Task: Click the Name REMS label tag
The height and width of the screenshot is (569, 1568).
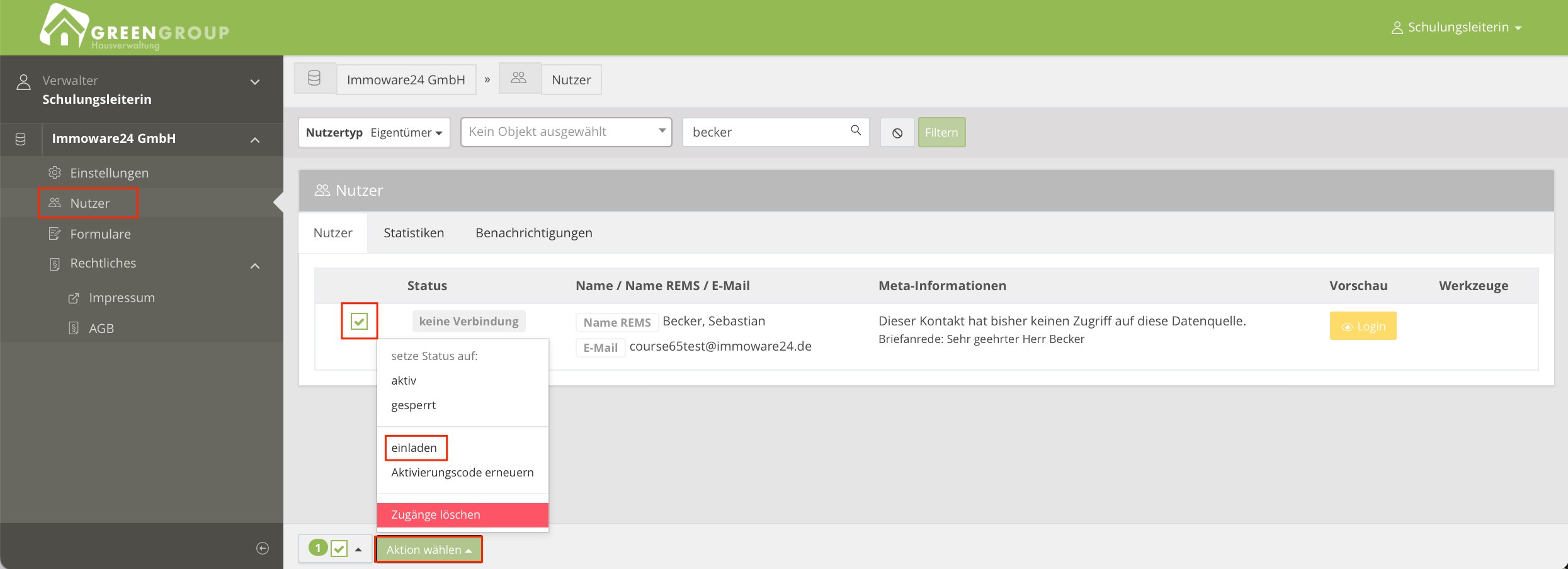Action: coord(617,322)
